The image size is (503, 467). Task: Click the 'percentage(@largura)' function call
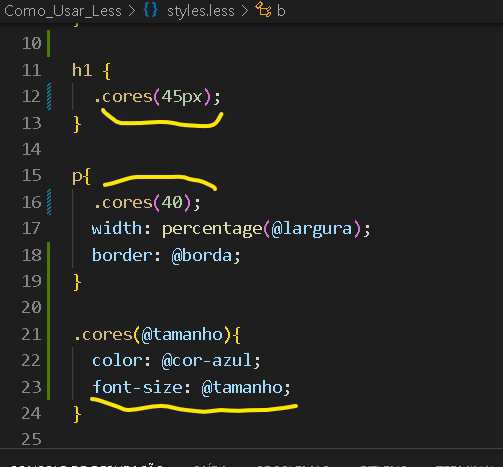tap(262, 229)
